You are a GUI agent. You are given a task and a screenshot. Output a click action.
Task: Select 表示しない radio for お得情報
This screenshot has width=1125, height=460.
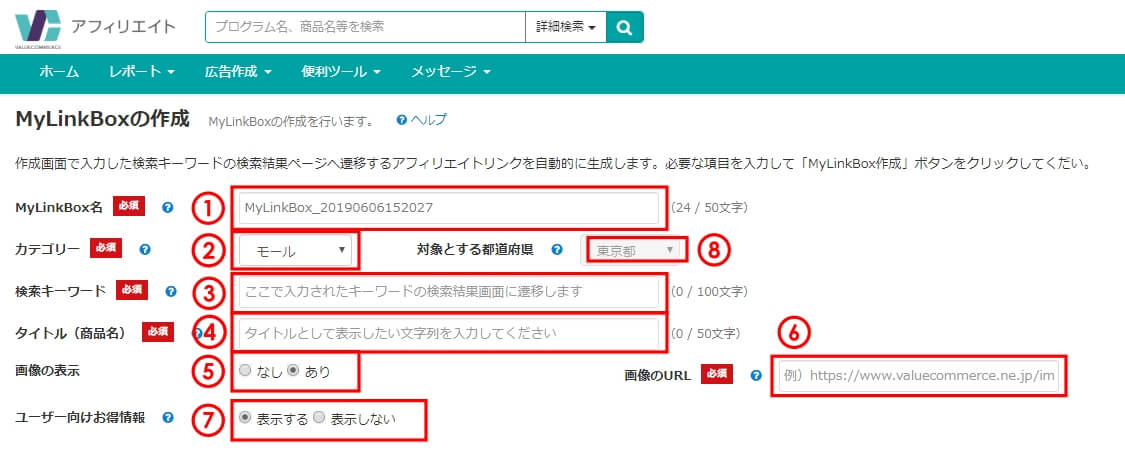319,417
